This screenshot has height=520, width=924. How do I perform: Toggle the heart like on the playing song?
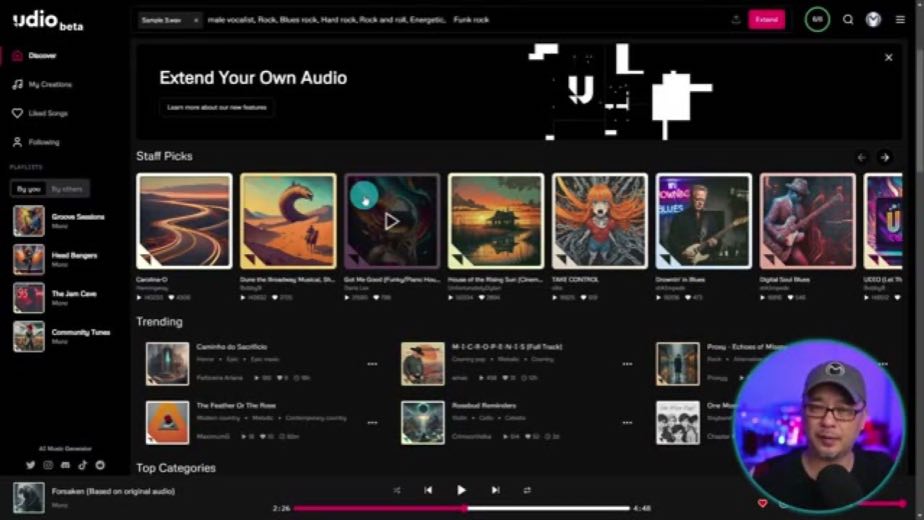tap(763, 503)
